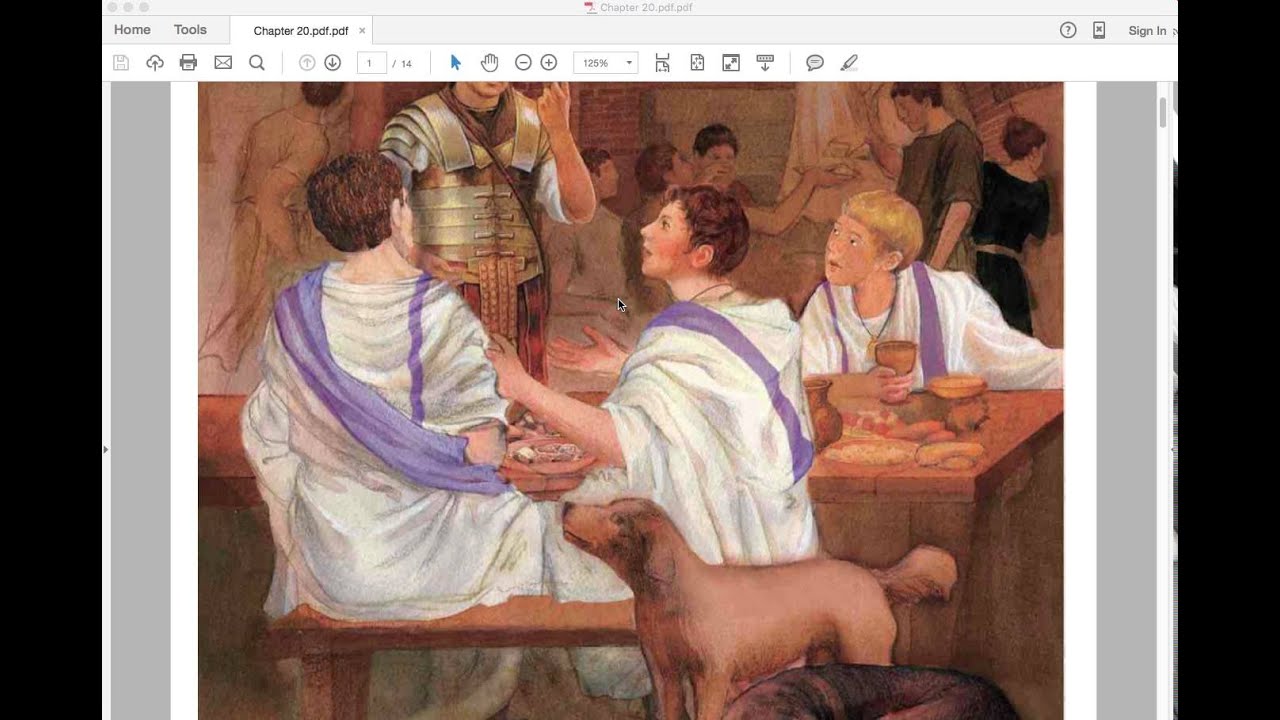Image resolution: width=1280 pixels, height=720 pixels.
Task: Select the Hand pan tool
Action: point(489,63)
